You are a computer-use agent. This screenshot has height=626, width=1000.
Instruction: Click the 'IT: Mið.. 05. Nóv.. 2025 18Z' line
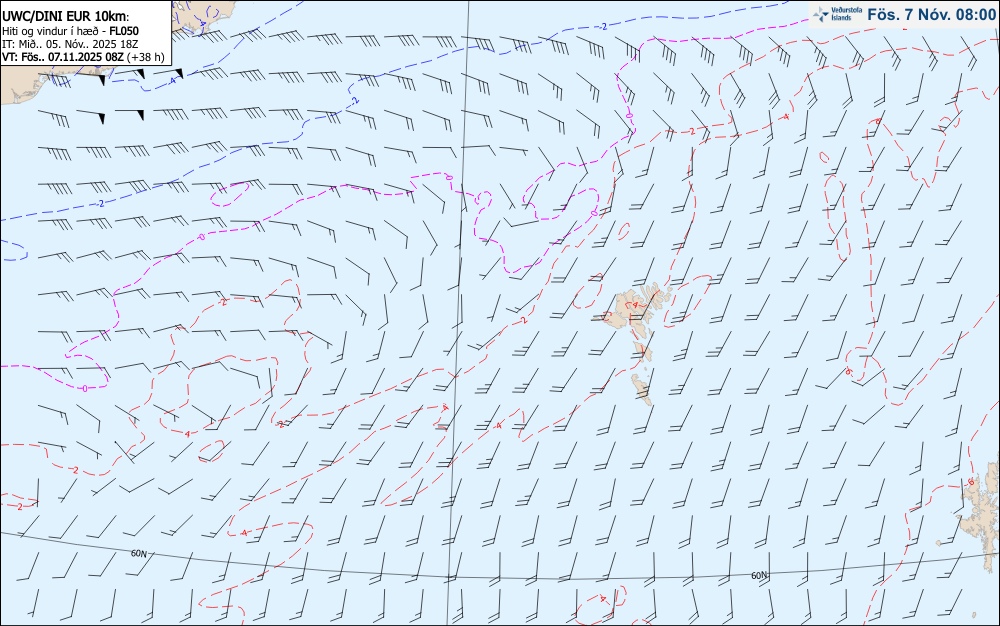click(70, 44)
